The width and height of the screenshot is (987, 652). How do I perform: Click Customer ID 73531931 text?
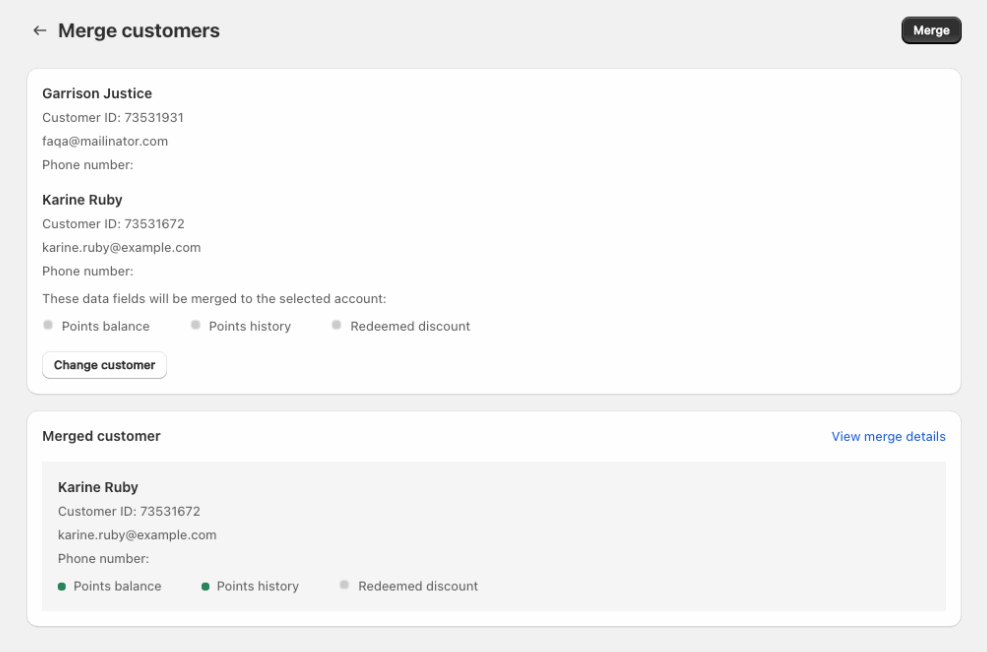[113, 118]
